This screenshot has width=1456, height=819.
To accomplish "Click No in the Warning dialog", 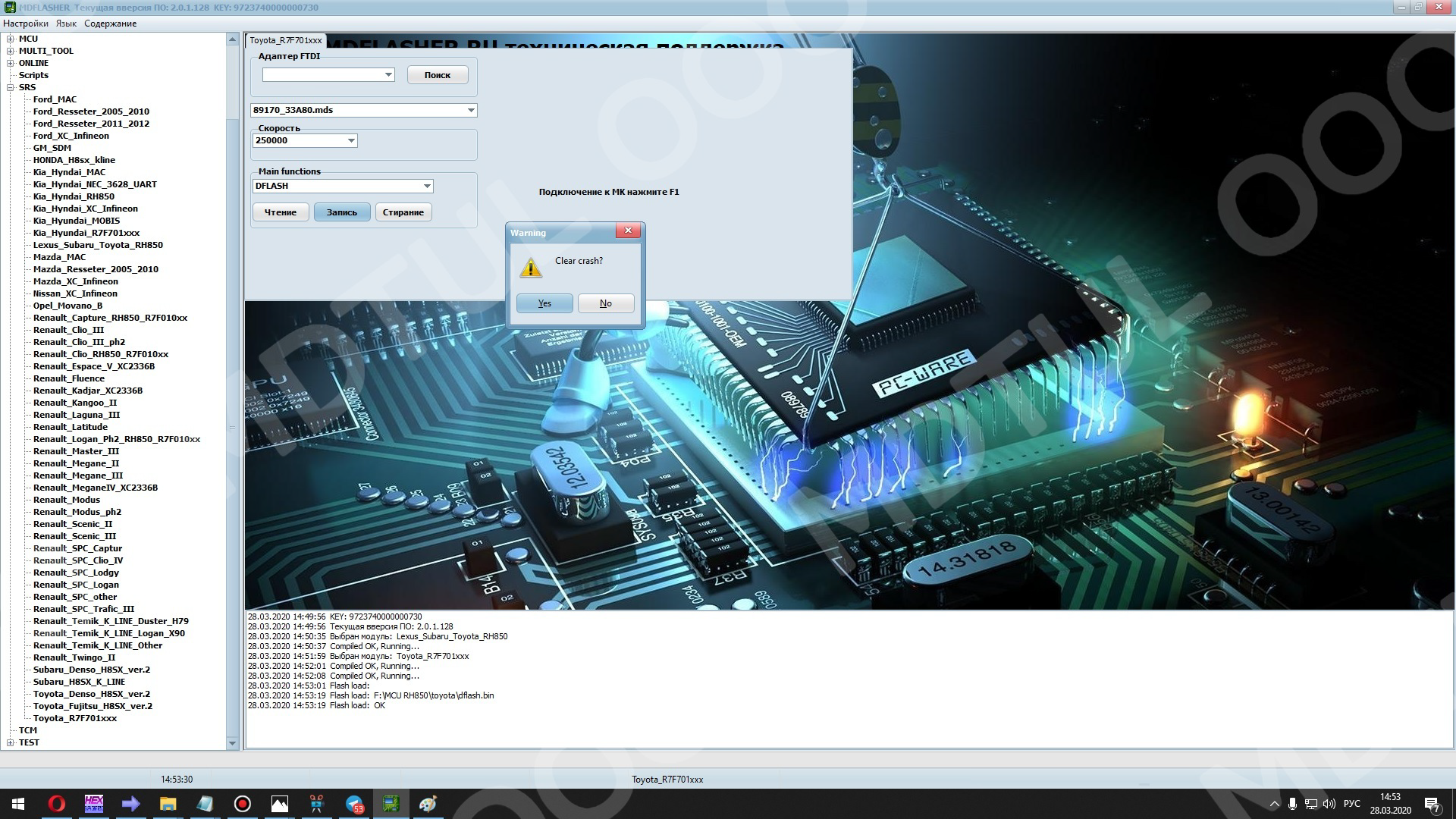I will (605, 303).
